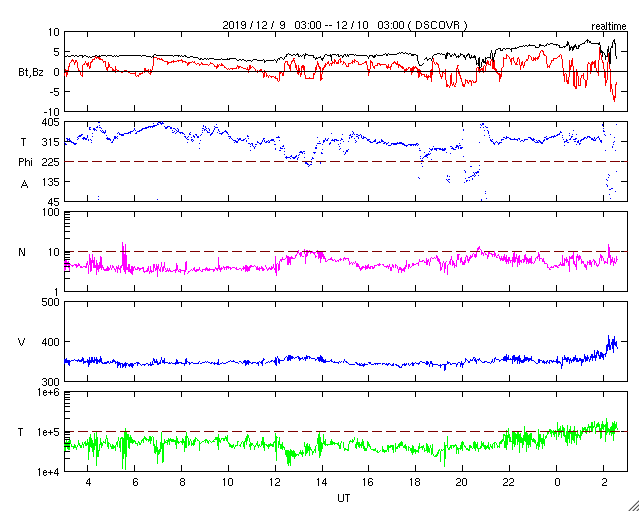Click the "400" tick on the V axis
This screenshot has height=512, width=640.
click(51, 342)
